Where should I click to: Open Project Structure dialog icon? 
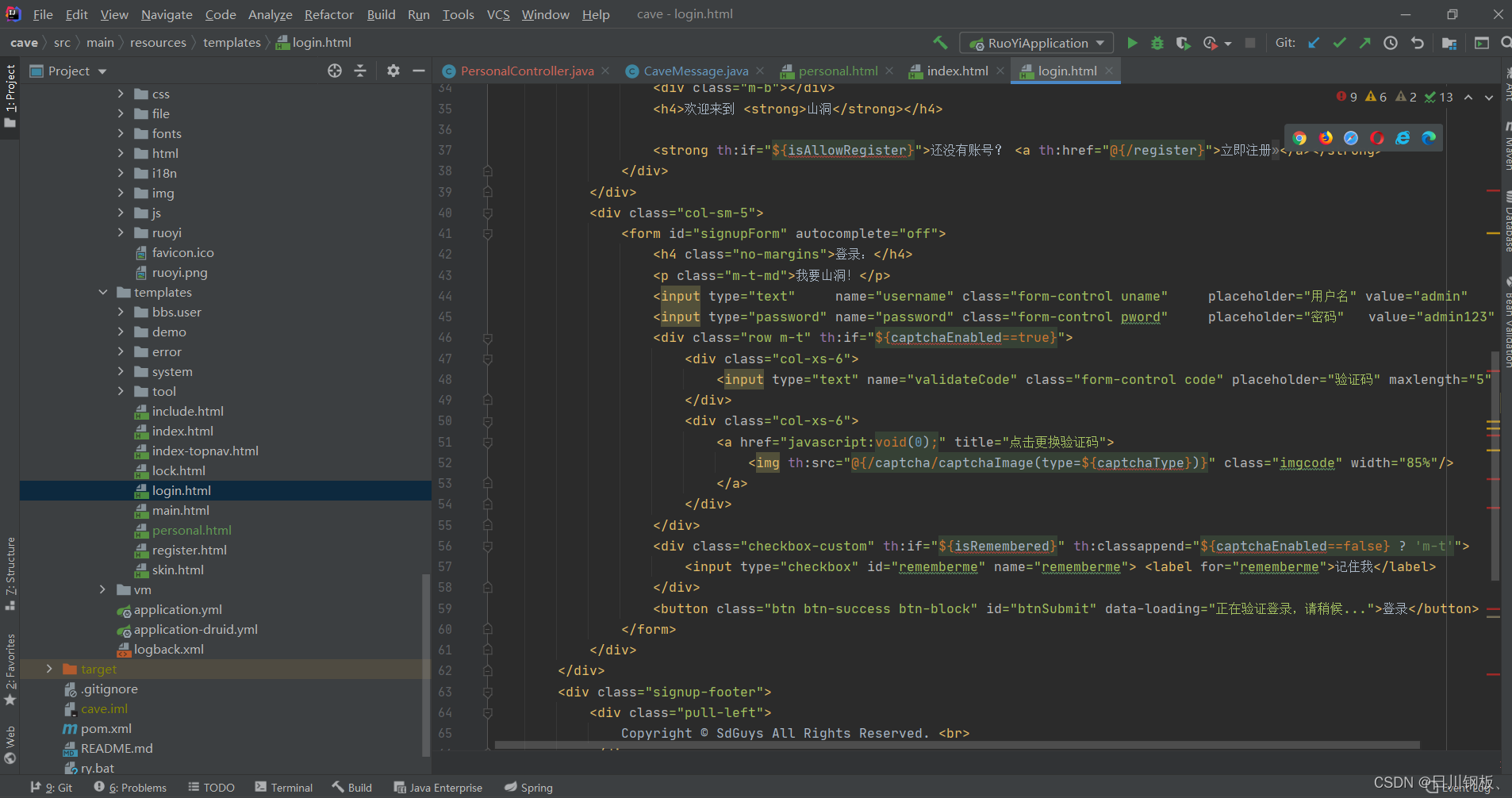click(x=1449, y=43)
